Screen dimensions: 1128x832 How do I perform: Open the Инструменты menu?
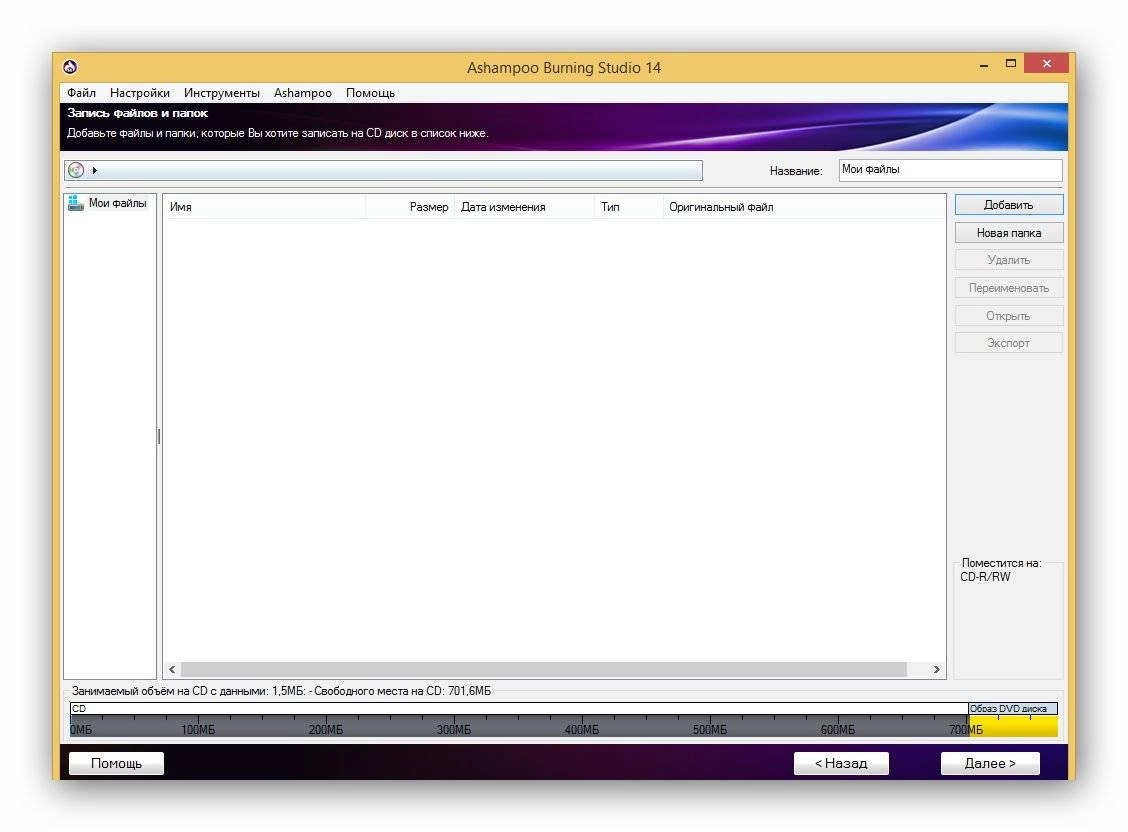pos(222,93)
